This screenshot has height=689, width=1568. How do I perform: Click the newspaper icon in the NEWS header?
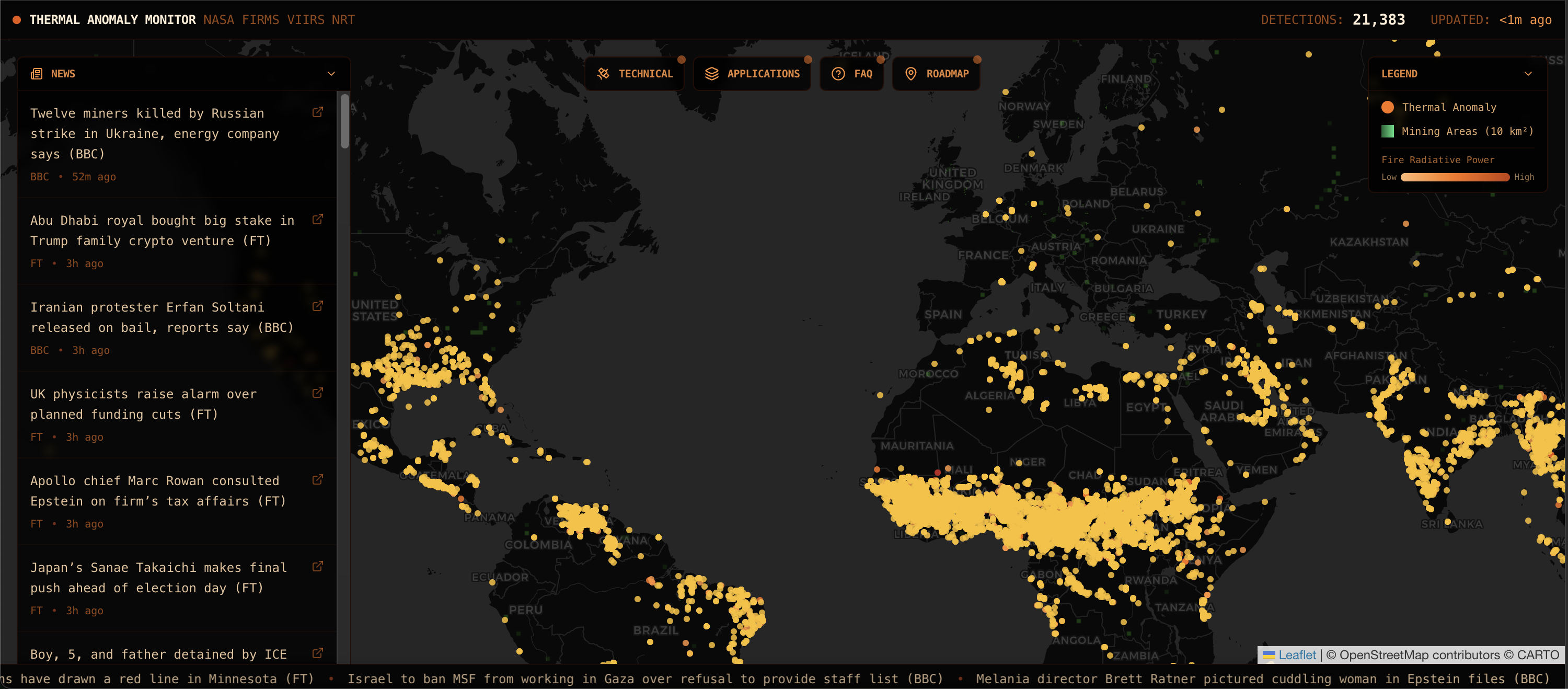37,74
